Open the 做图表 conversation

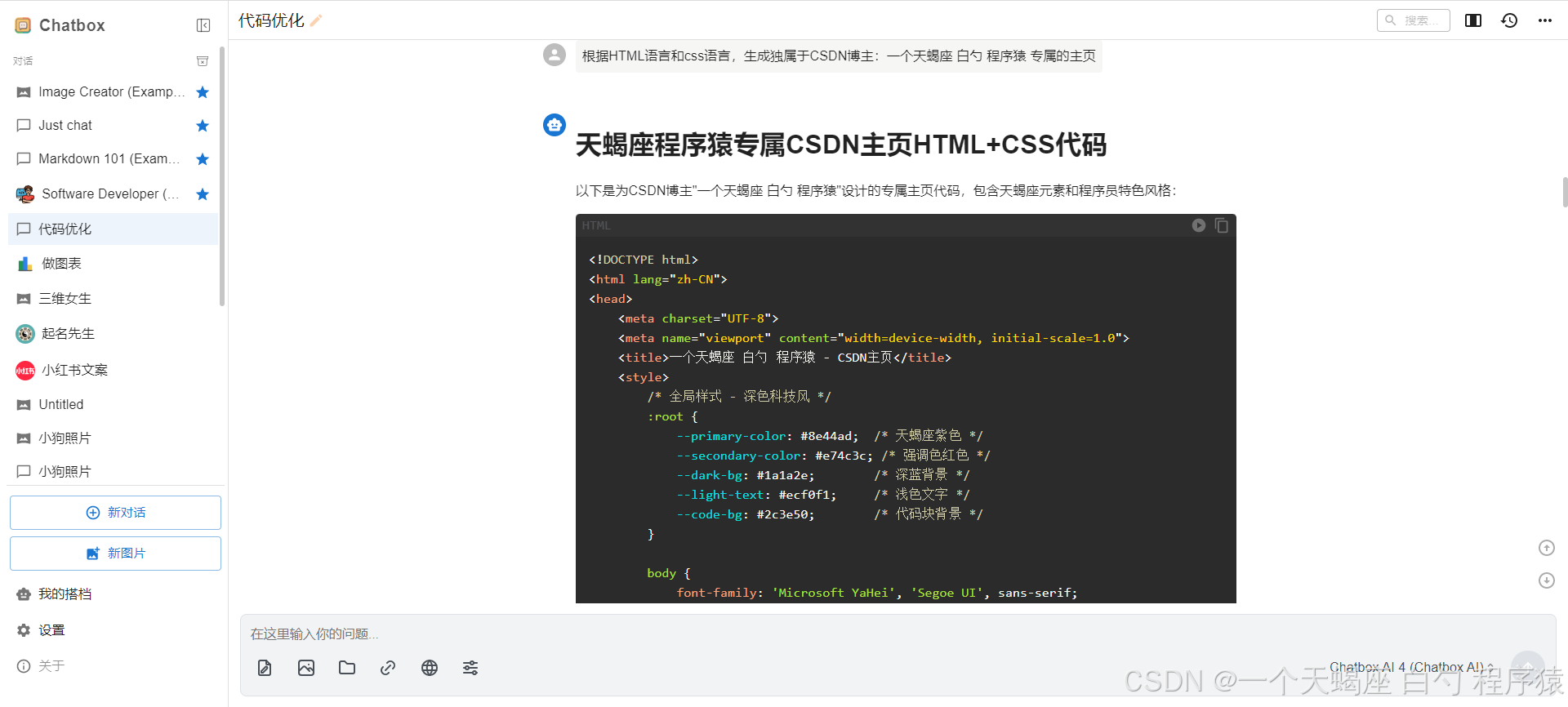click(113, 264)
